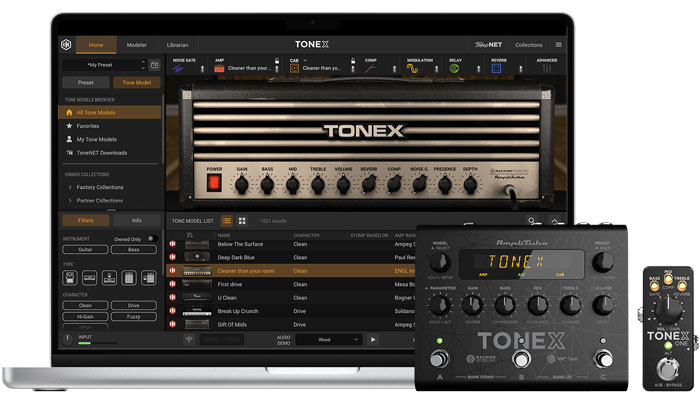
Task: Filter by Hi-Gain character
Action: [85, 316]
